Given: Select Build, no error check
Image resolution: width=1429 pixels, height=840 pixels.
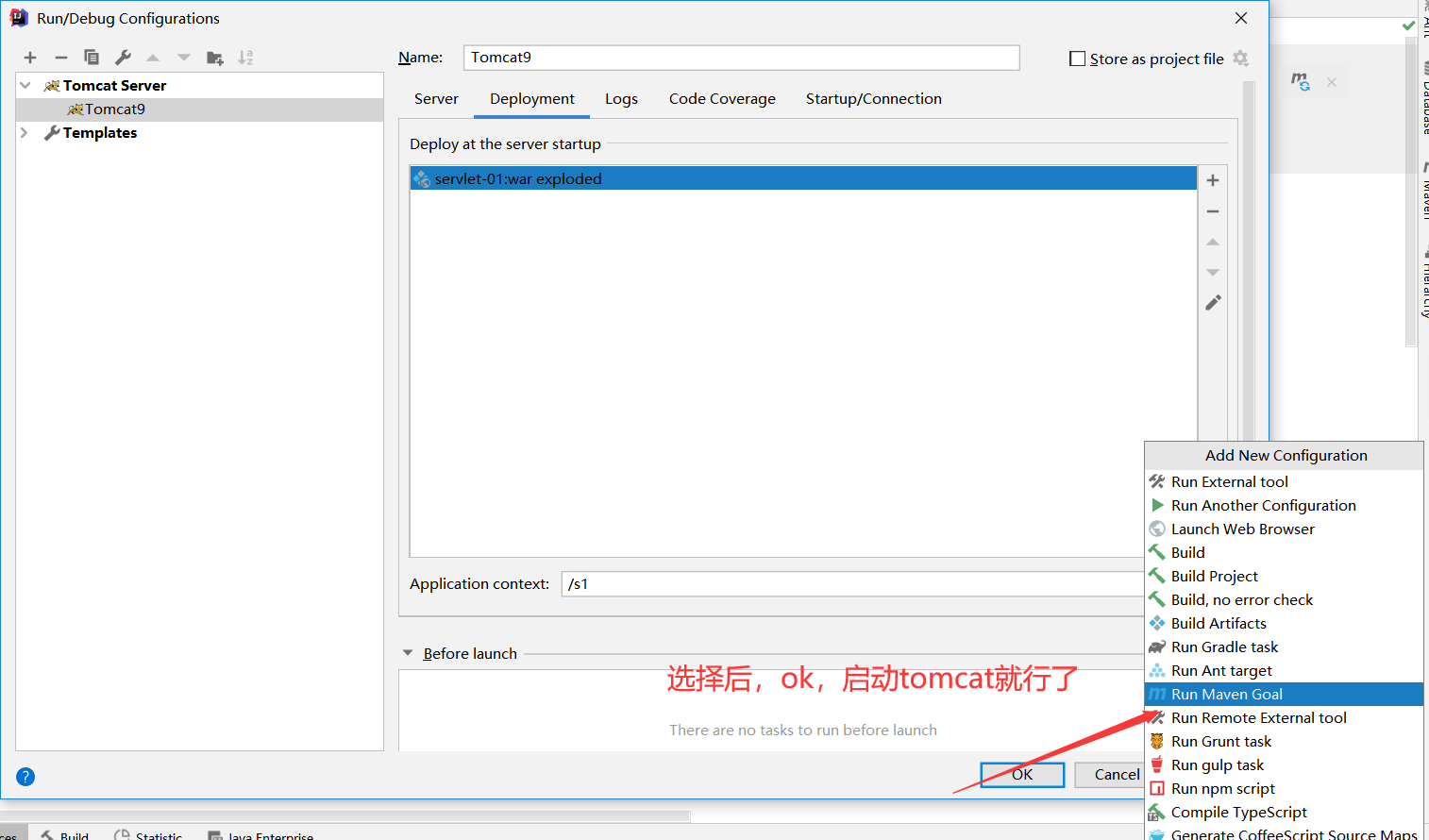Looking at the screenshot, I should [1284, 600].
